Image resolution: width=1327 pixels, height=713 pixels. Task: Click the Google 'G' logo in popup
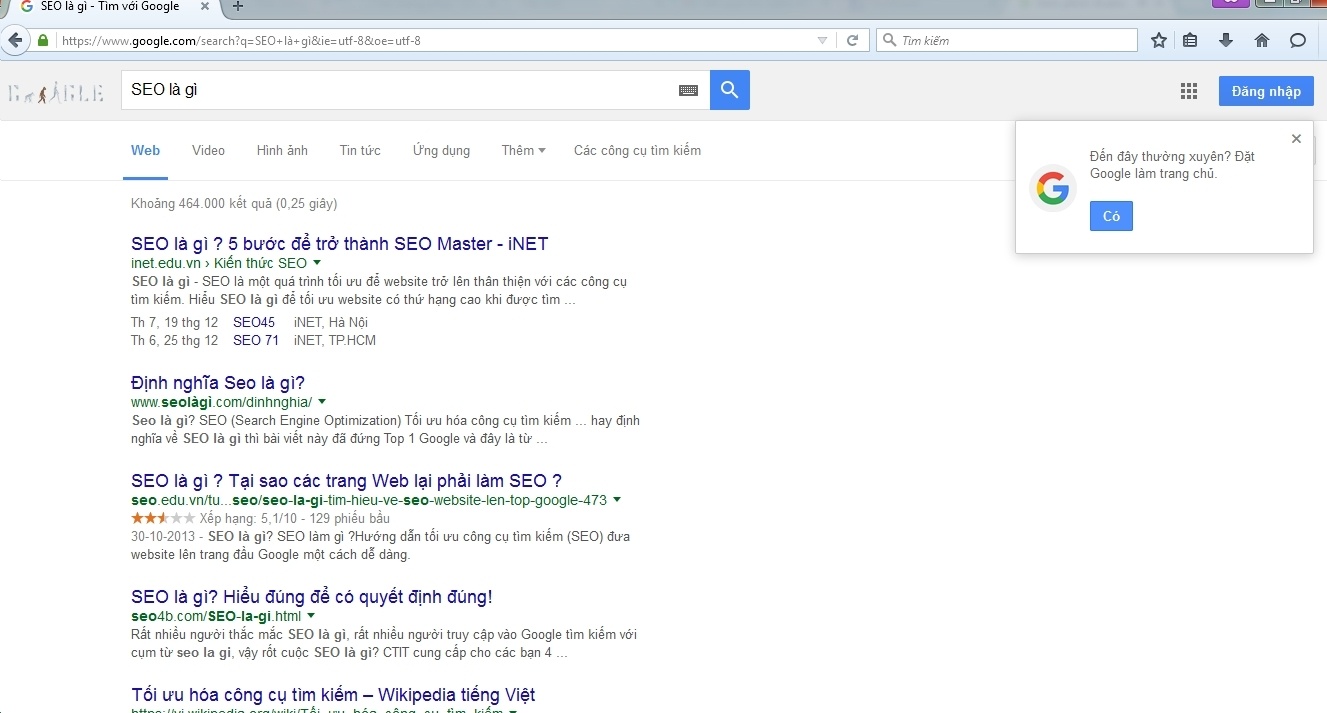(1052, 187)
